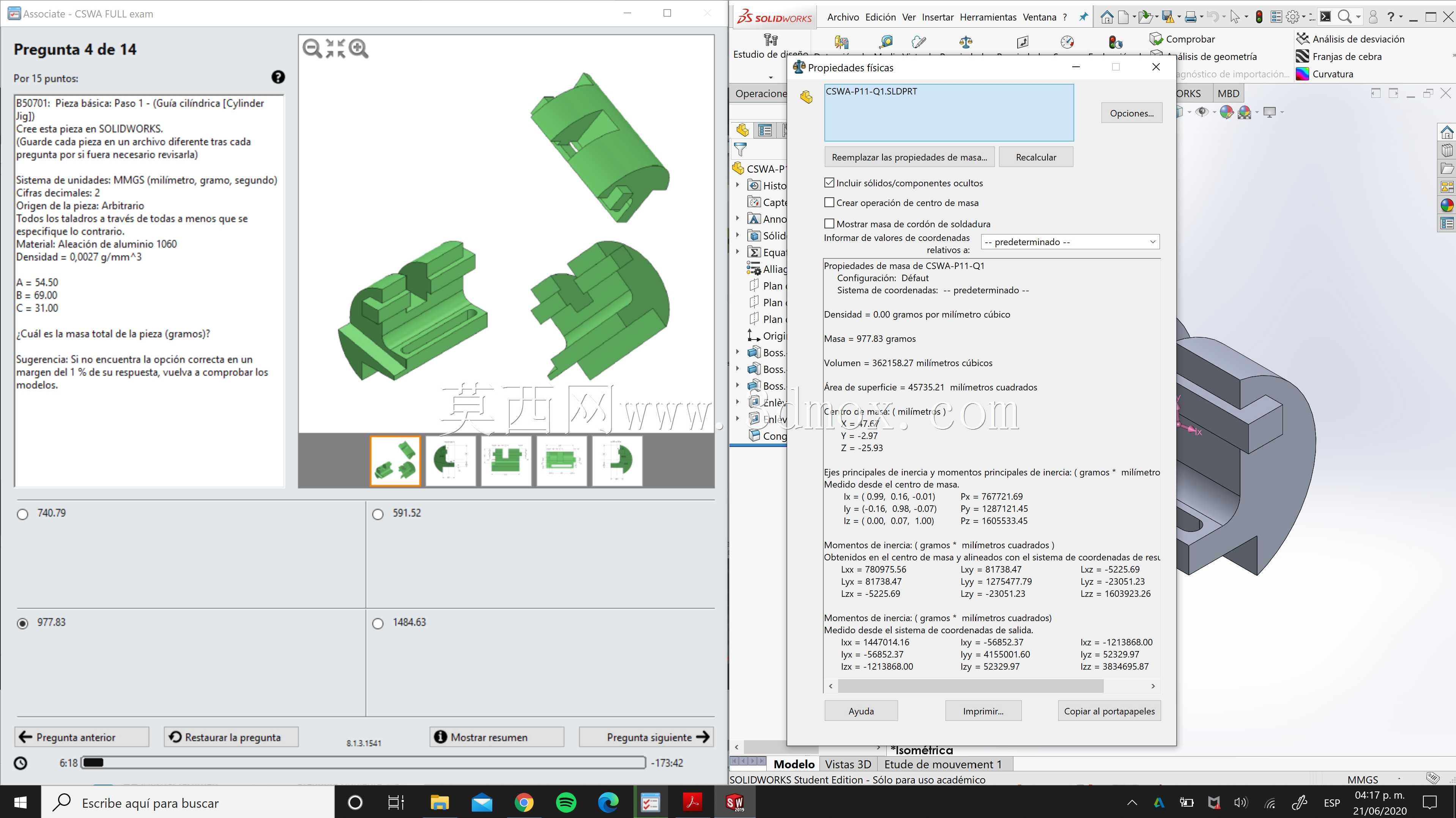Screen dimensions: 1456x818
Task: Open Spotify from Windows taskbar
Action: [x=566, y=802]
